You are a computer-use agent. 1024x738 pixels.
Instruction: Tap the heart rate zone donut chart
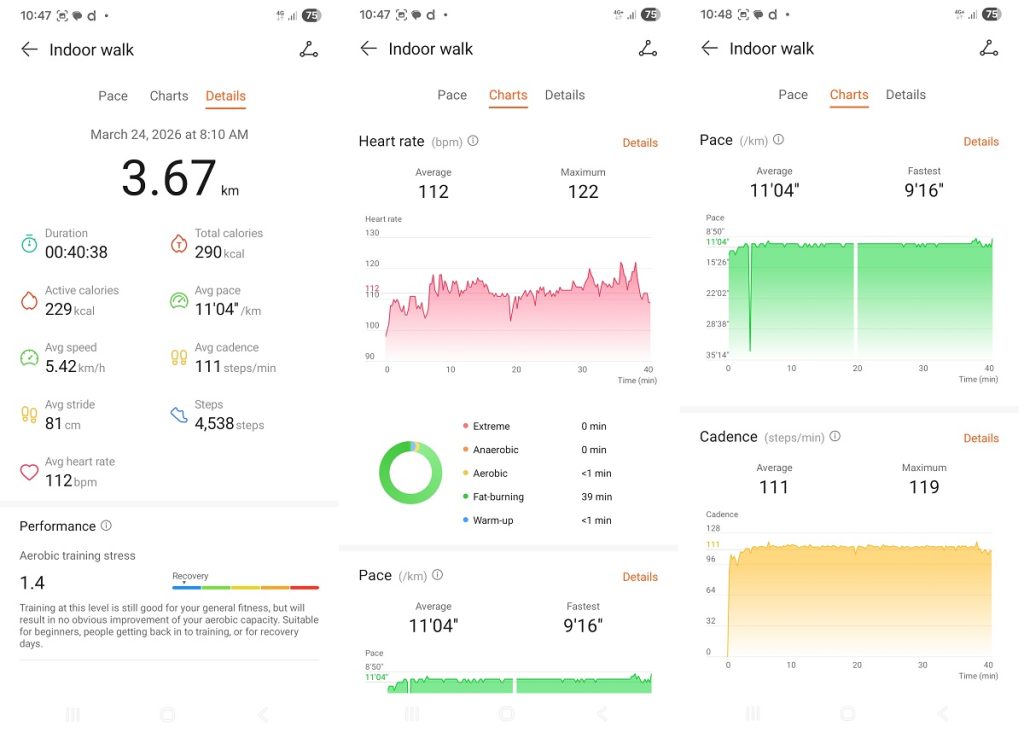click(x=410, y=472)
